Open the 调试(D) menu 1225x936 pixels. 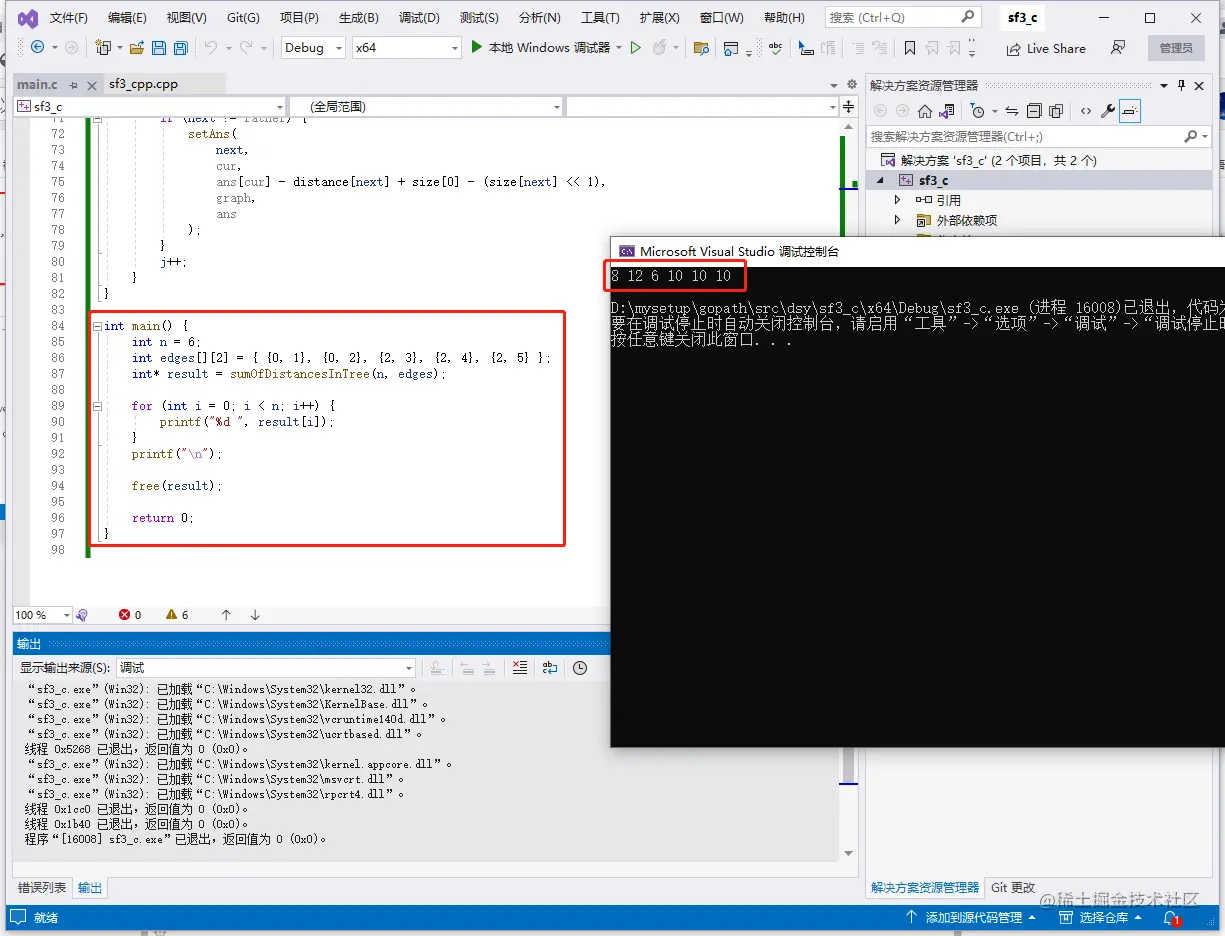419,18
